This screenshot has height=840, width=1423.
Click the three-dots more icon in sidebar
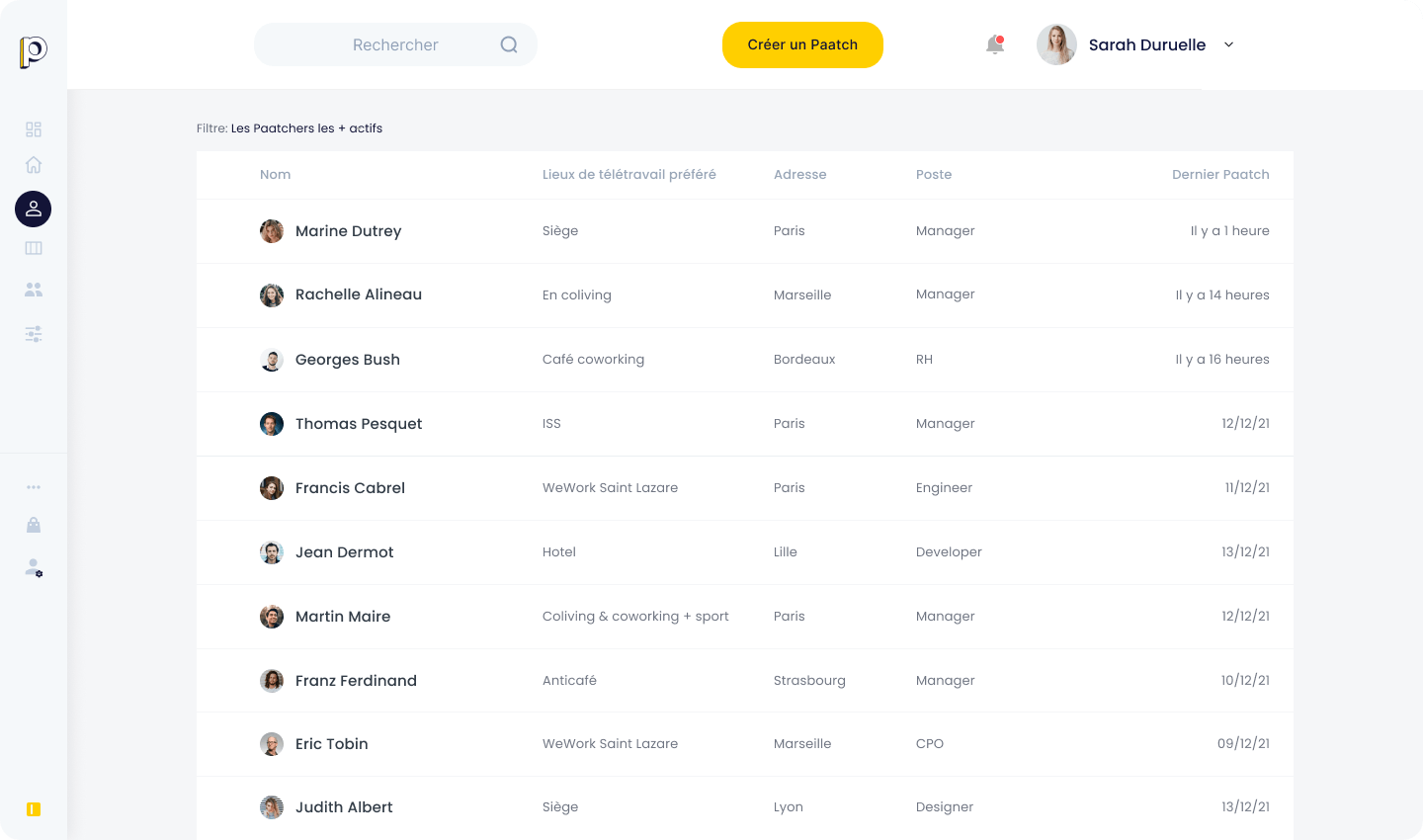[x=34, y=487]
